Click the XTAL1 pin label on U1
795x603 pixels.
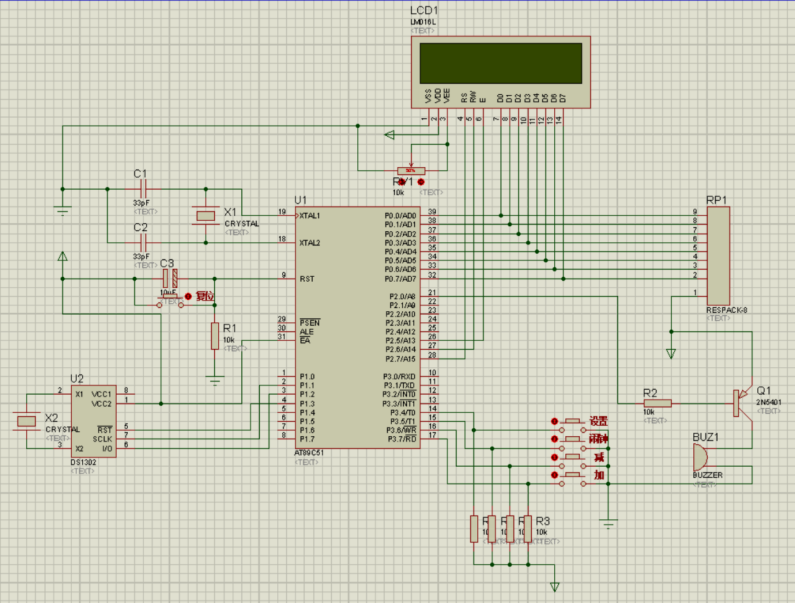click(x=310, y=216)
